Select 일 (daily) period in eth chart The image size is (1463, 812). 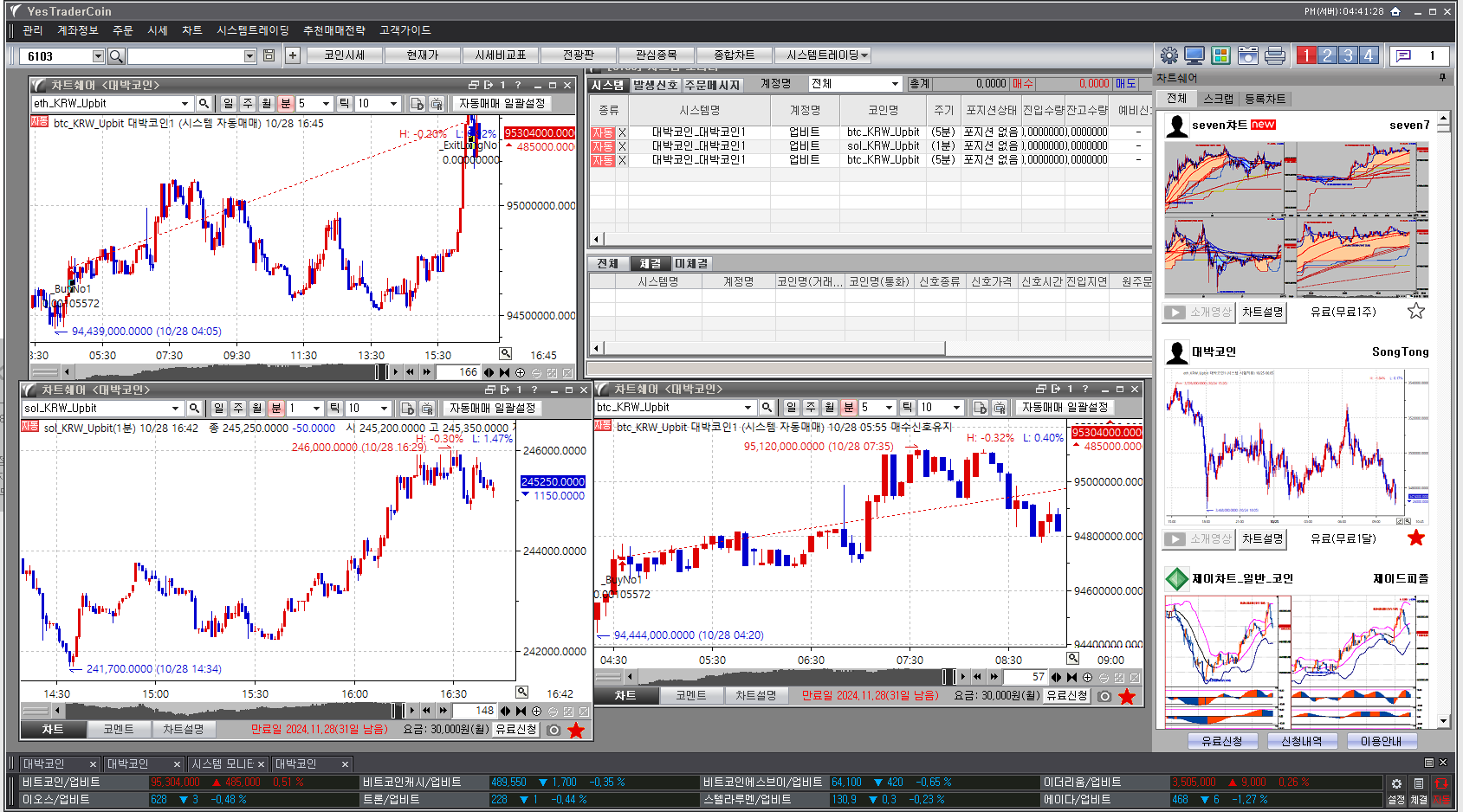coord(228,104)
